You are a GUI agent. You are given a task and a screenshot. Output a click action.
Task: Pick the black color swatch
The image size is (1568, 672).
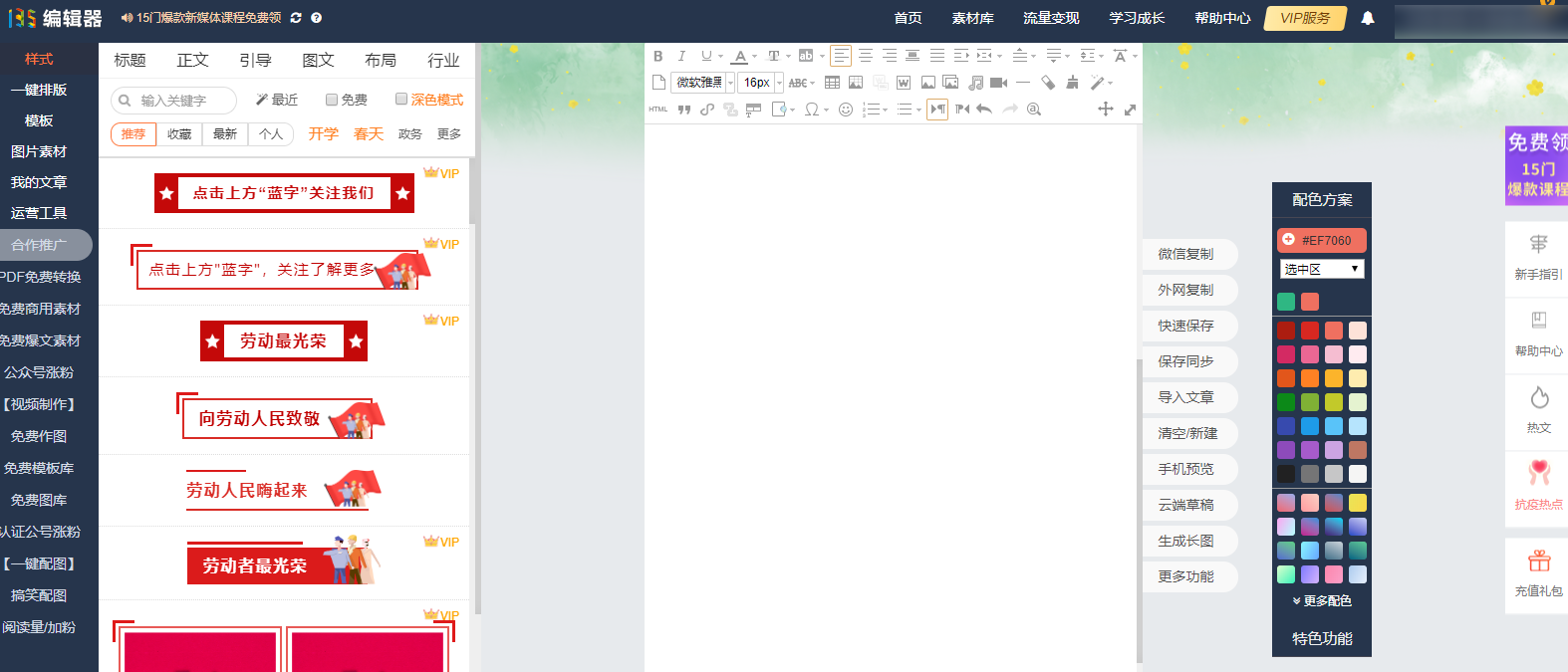1286,474
